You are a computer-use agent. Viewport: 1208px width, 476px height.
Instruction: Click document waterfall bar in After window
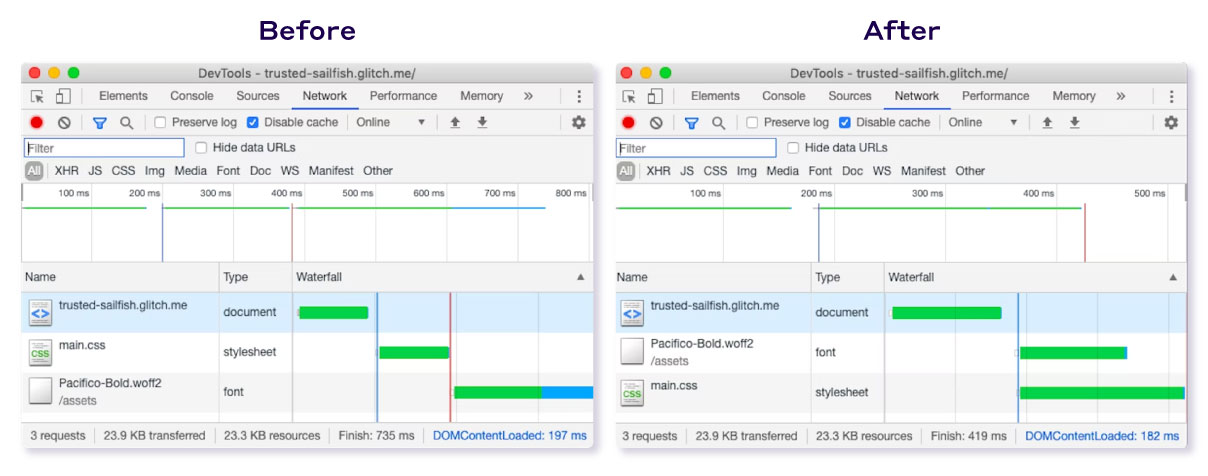946,313
